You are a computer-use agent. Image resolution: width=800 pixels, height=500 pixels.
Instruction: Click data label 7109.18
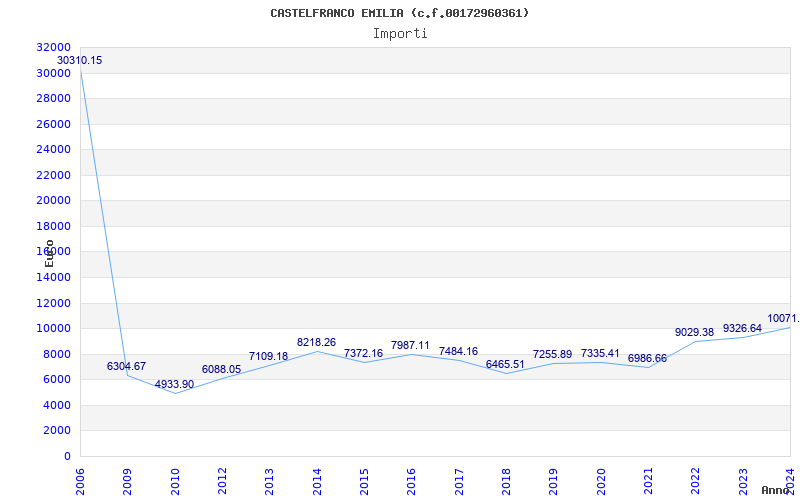pyautogui.click(x=268, y=356)
